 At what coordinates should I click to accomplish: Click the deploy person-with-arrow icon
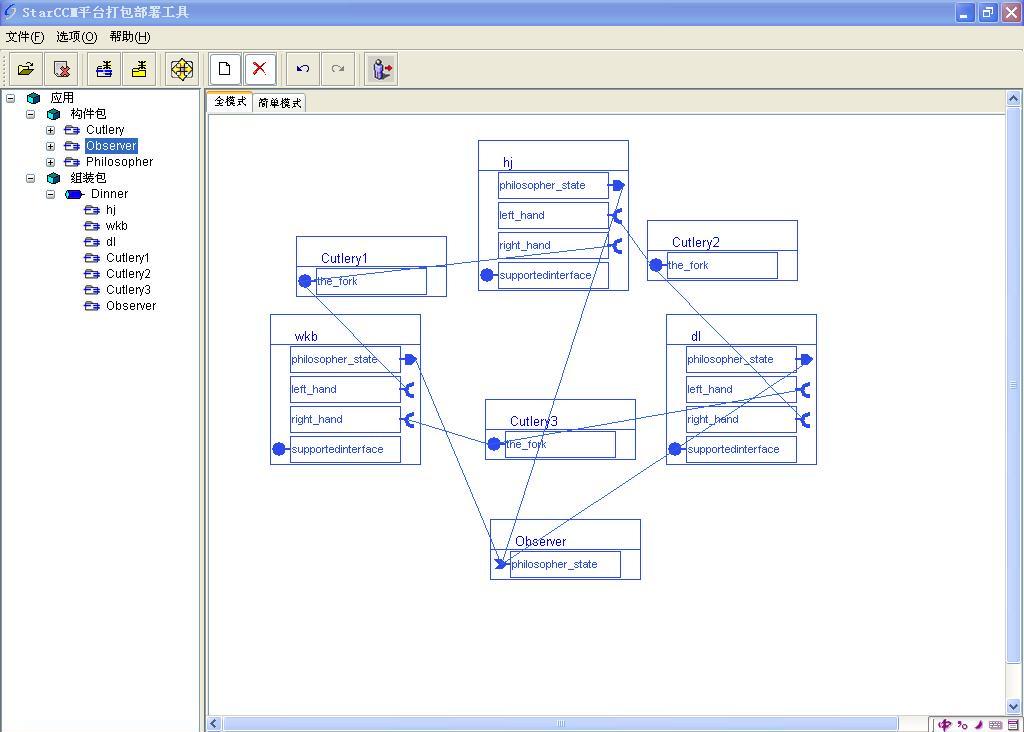[x=381, y=69]
